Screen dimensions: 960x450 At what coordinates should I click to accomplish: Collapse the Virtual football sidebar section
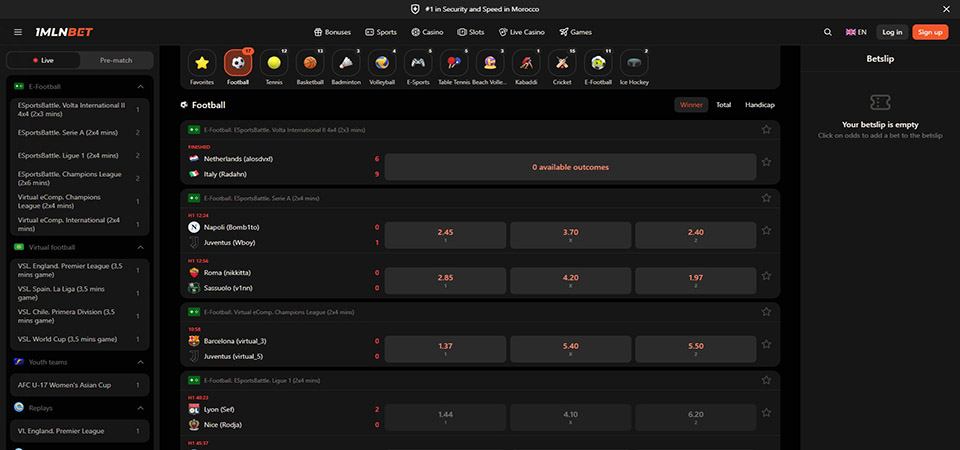click(140, 247)
